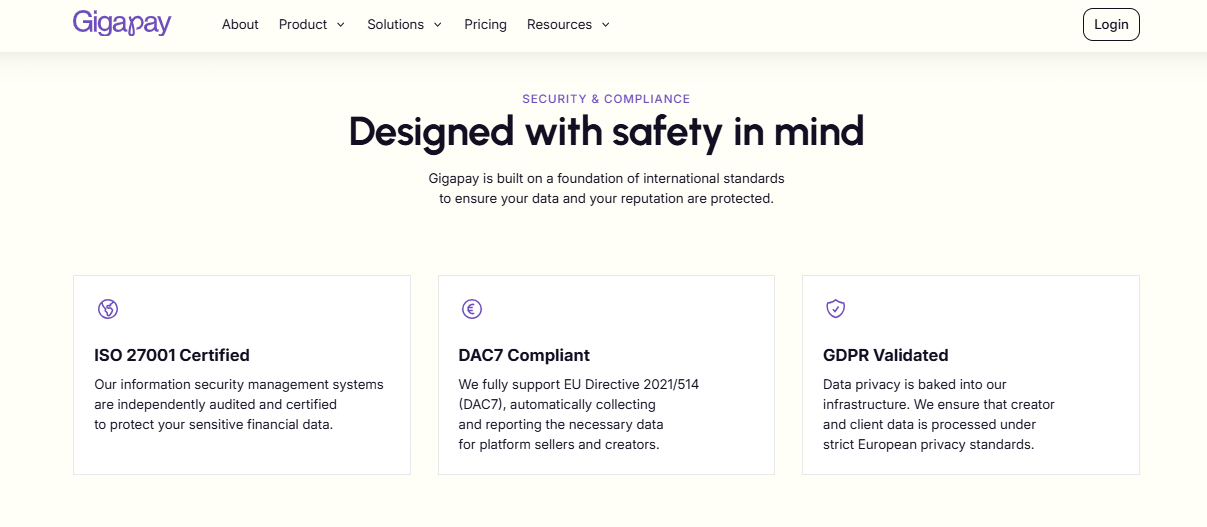
Task: Click the text 'strict European privacy standards.'
Action: point(928,444)
